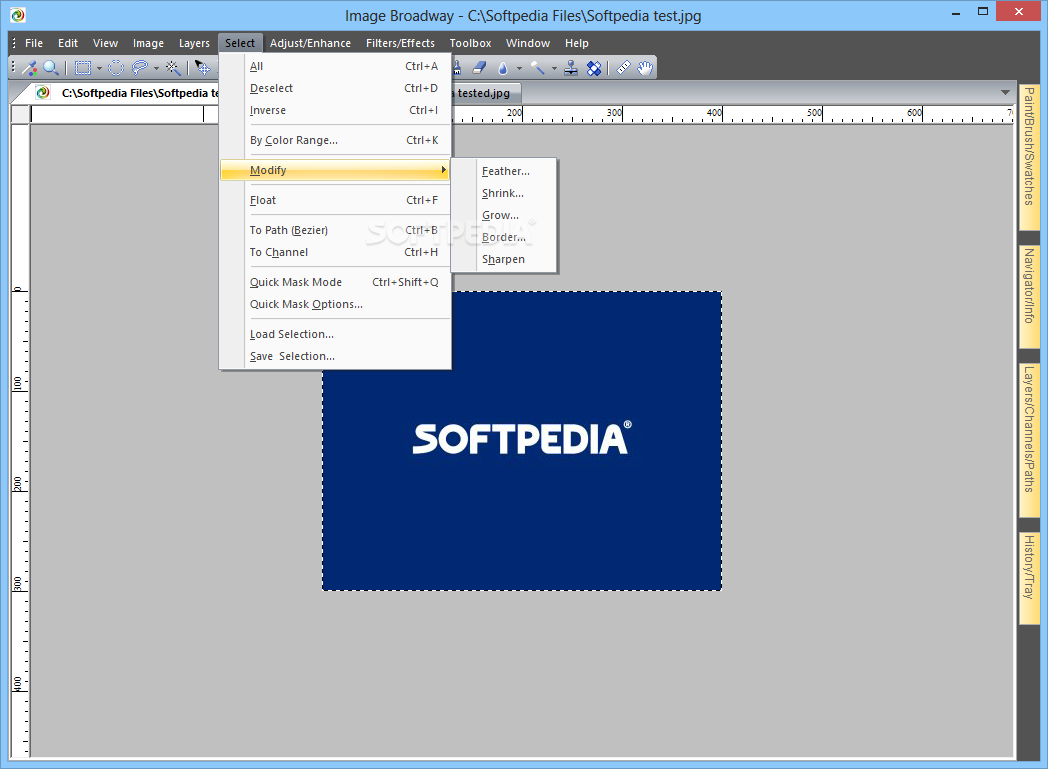Open the File menu
Screen dimensions: 1048x769
tap(33, 43)
